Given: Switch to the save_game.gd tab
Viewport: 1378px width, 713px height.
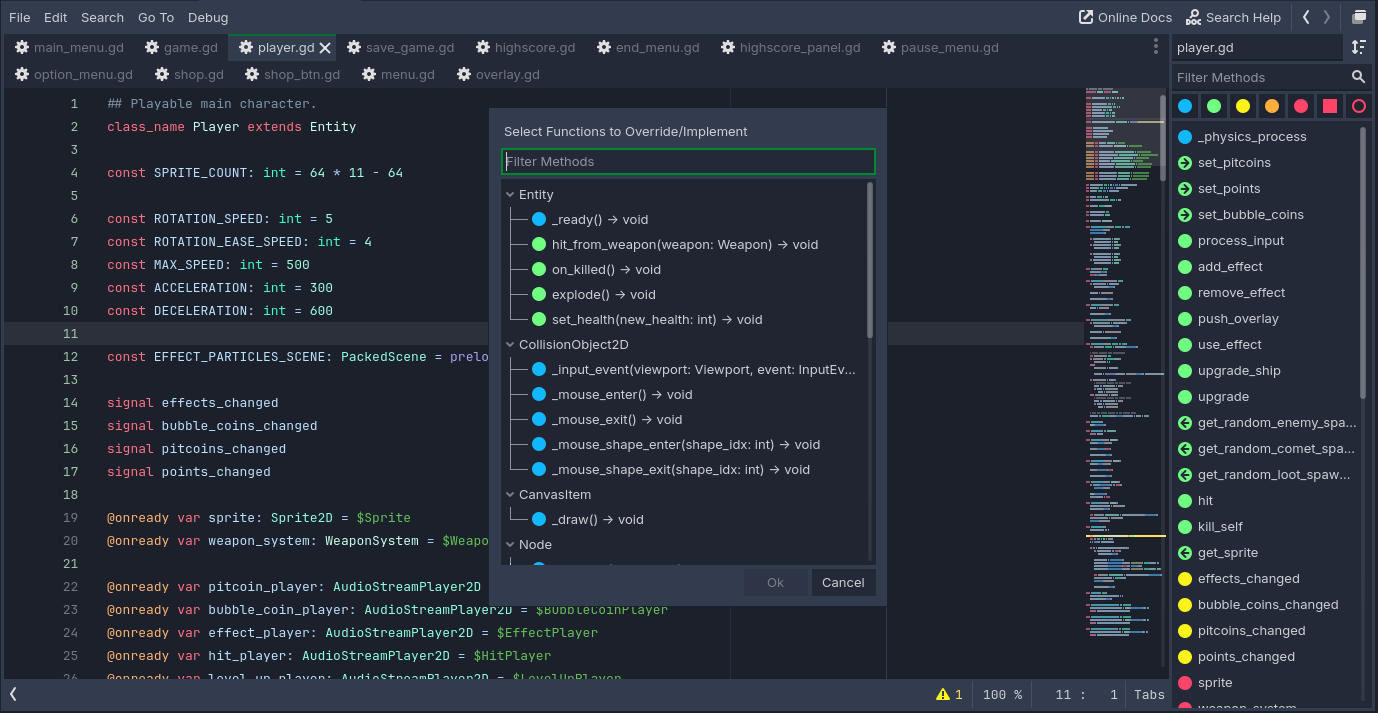Looking at the screenshot, I should coord(398,47).
